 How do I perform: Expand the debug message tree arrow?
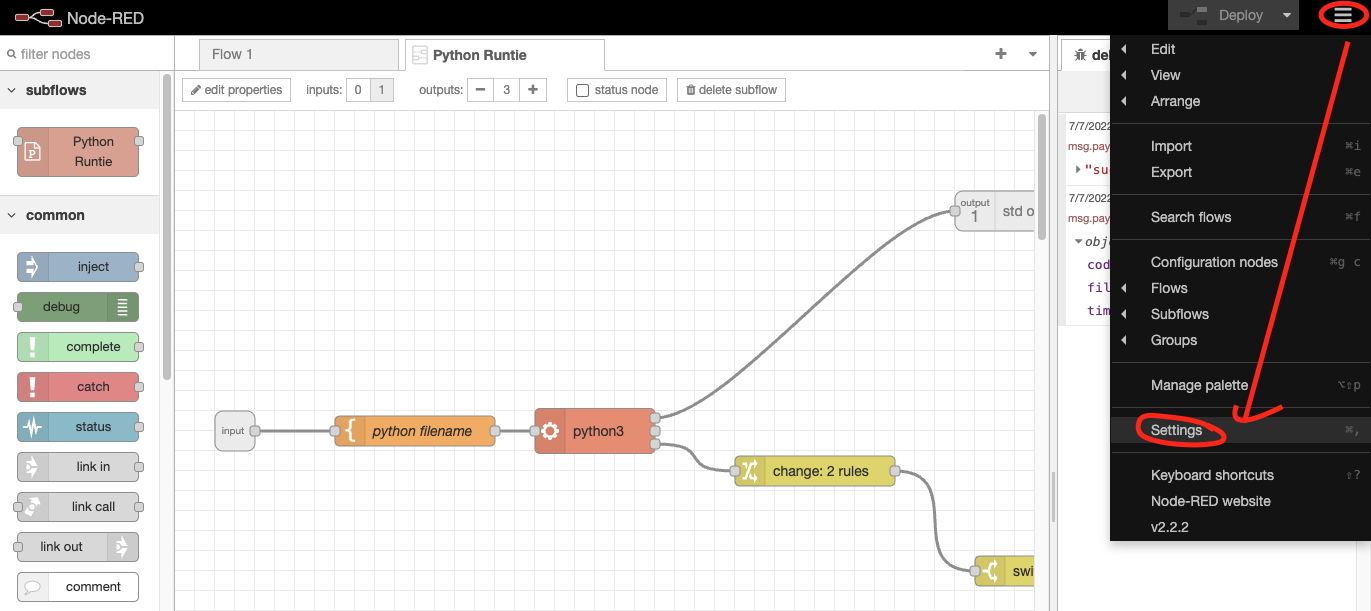[x=1078, y=169]
